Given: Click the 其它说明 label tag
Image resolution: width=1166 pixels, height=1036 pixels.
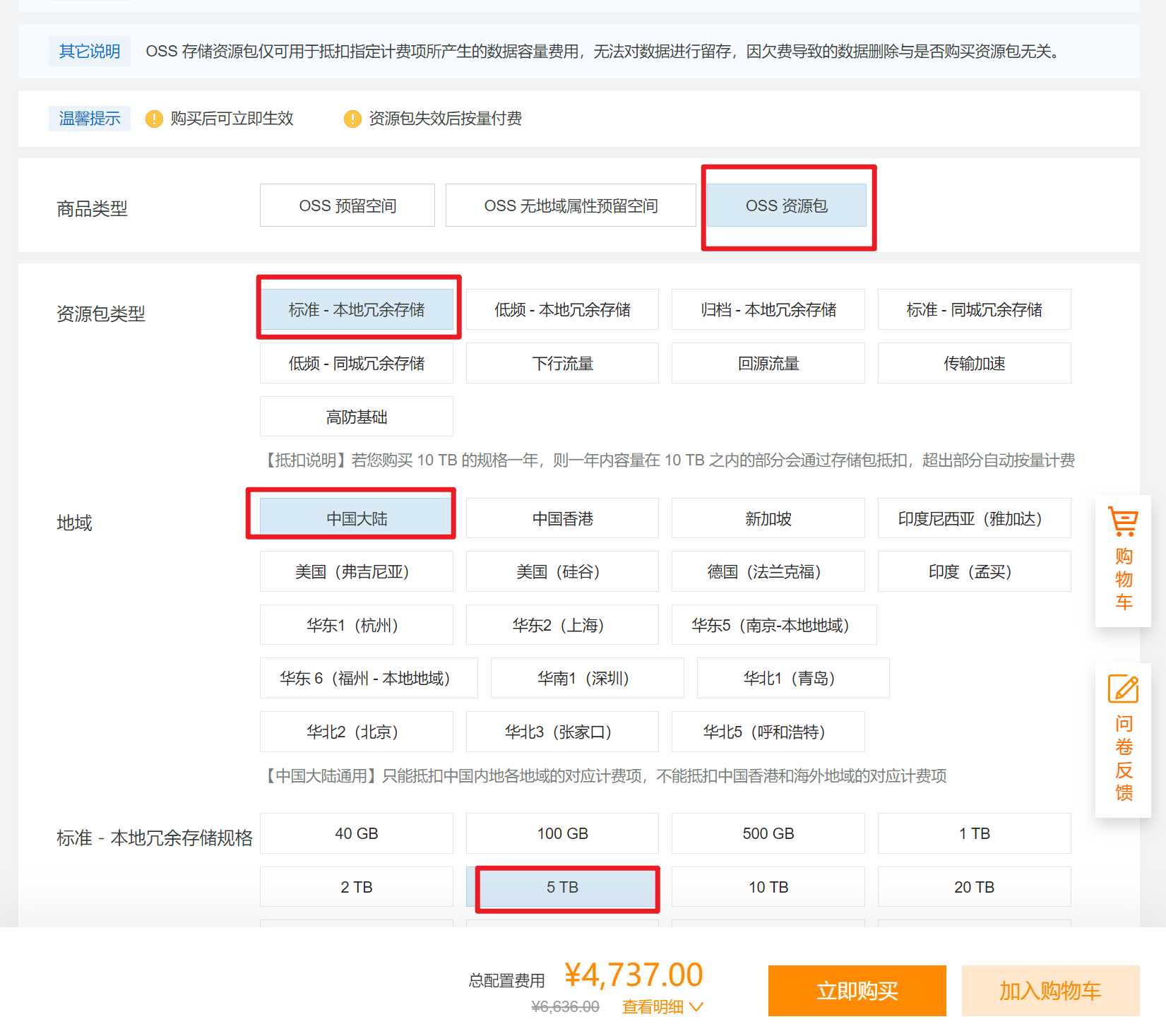Looking at the screenshot, I should [x=90, y=52].
